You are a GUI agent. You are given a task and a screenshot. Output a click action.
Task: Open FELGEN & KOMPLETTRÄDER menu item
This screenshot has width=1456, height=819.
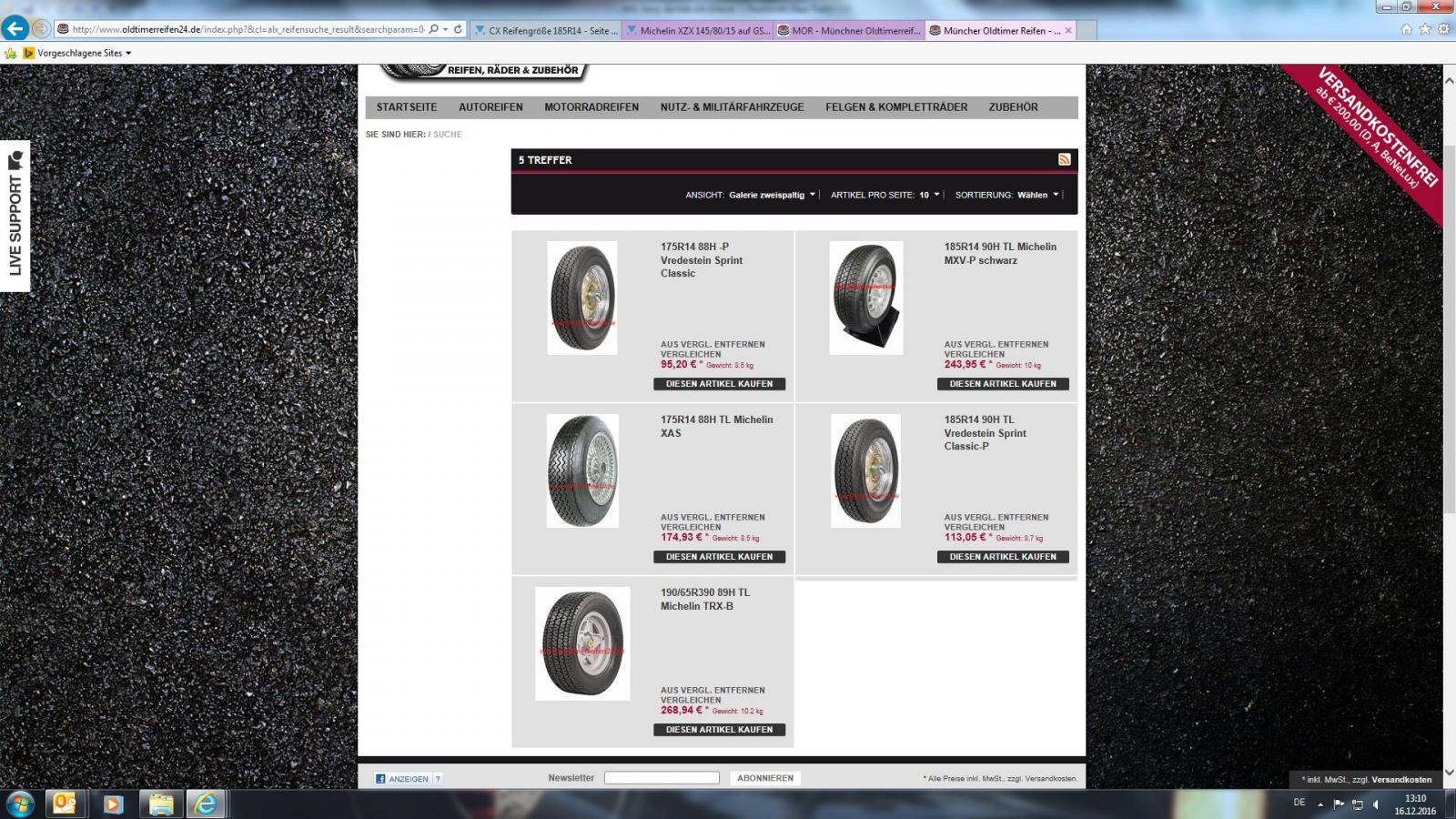(896, 107)
